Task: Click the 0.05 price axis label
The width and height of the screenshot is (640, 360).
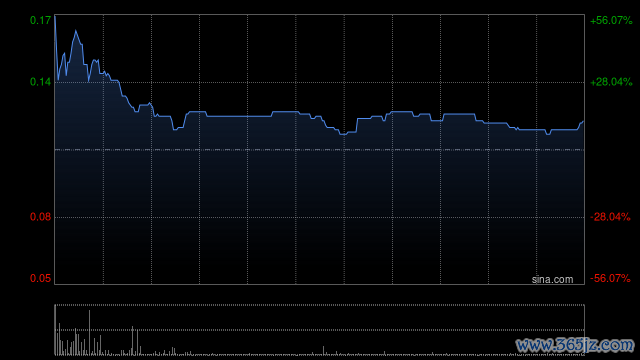Action: (40, 278)
